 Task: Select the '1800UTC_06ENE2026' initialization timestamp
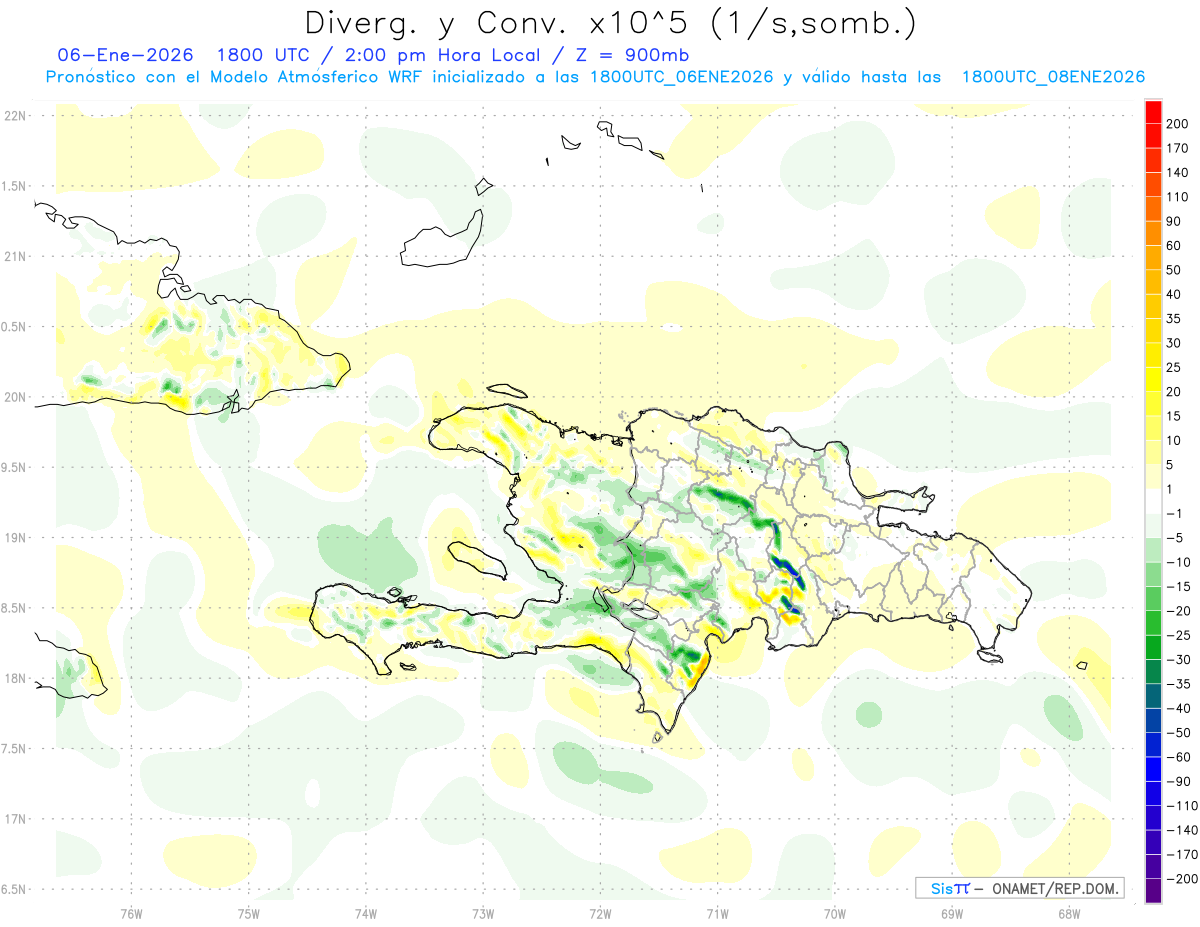[682, 77]
